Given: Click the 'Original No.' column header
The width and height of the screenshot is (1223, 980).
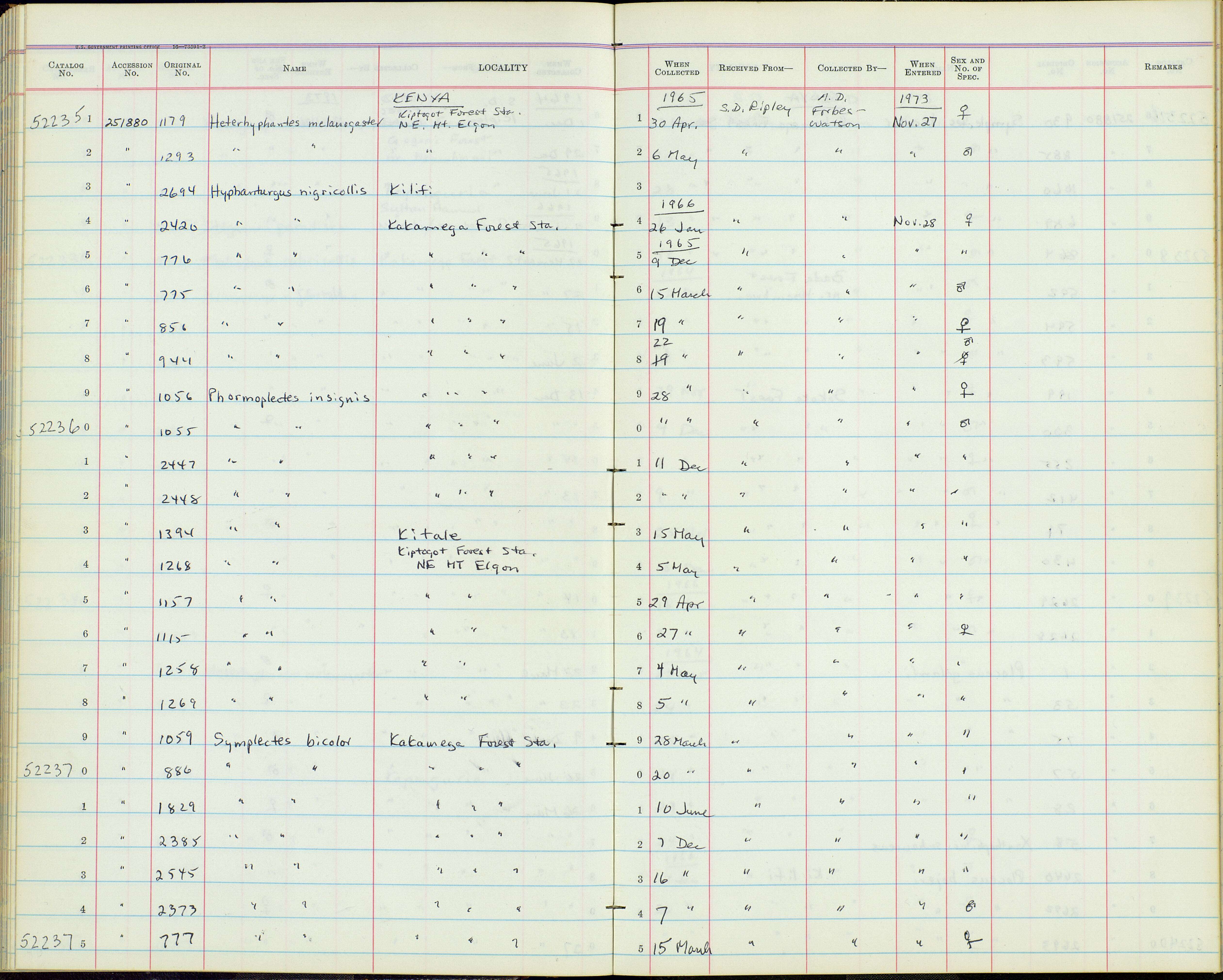Looking at the screenshot, I should click(x=183, y=69).
